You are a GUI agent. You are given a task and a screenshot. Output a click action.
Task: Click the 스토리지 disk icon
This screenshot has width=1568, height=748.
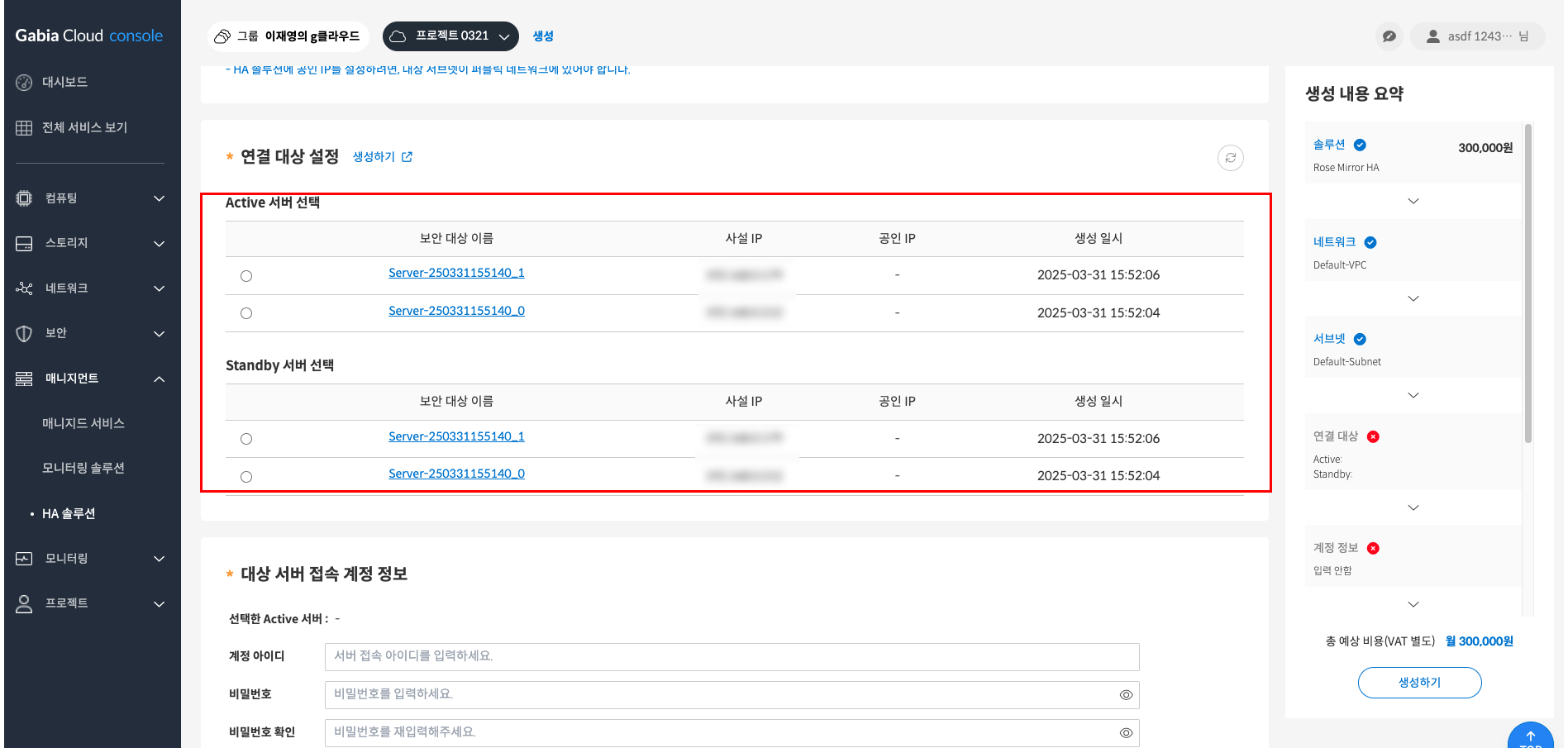click(24, 243)
